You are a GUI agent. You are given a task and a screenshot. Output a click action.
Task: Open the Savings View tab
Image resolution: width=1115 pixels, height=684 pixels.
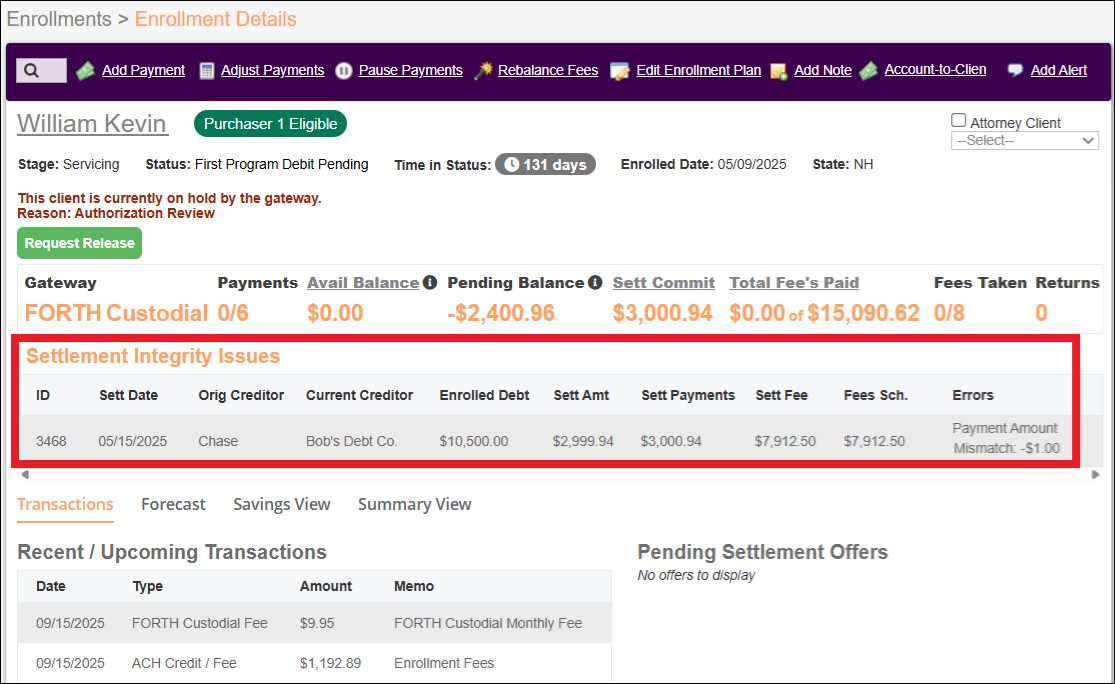tap(282, 505)
